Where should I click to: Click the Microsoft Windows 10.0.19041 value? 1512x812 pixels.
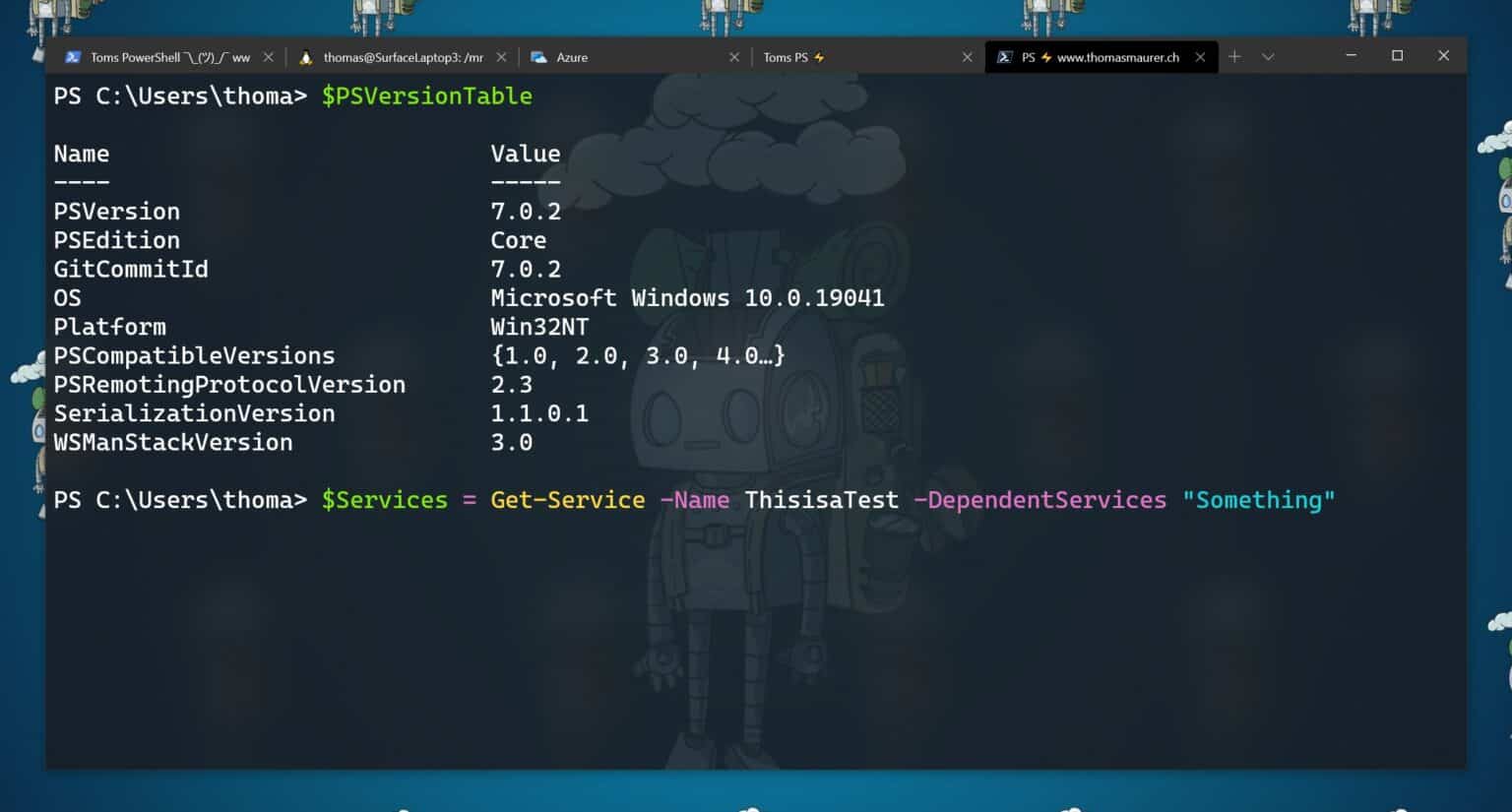pyautogui.click(x=688, y=297)
